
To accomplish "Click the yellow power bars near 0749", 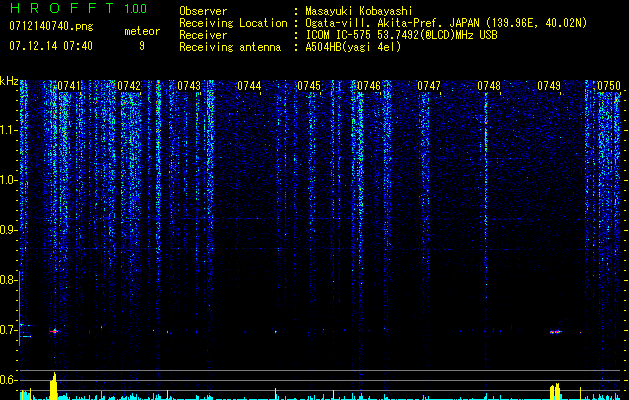I will pyautogui.click(x=555, y=392).
